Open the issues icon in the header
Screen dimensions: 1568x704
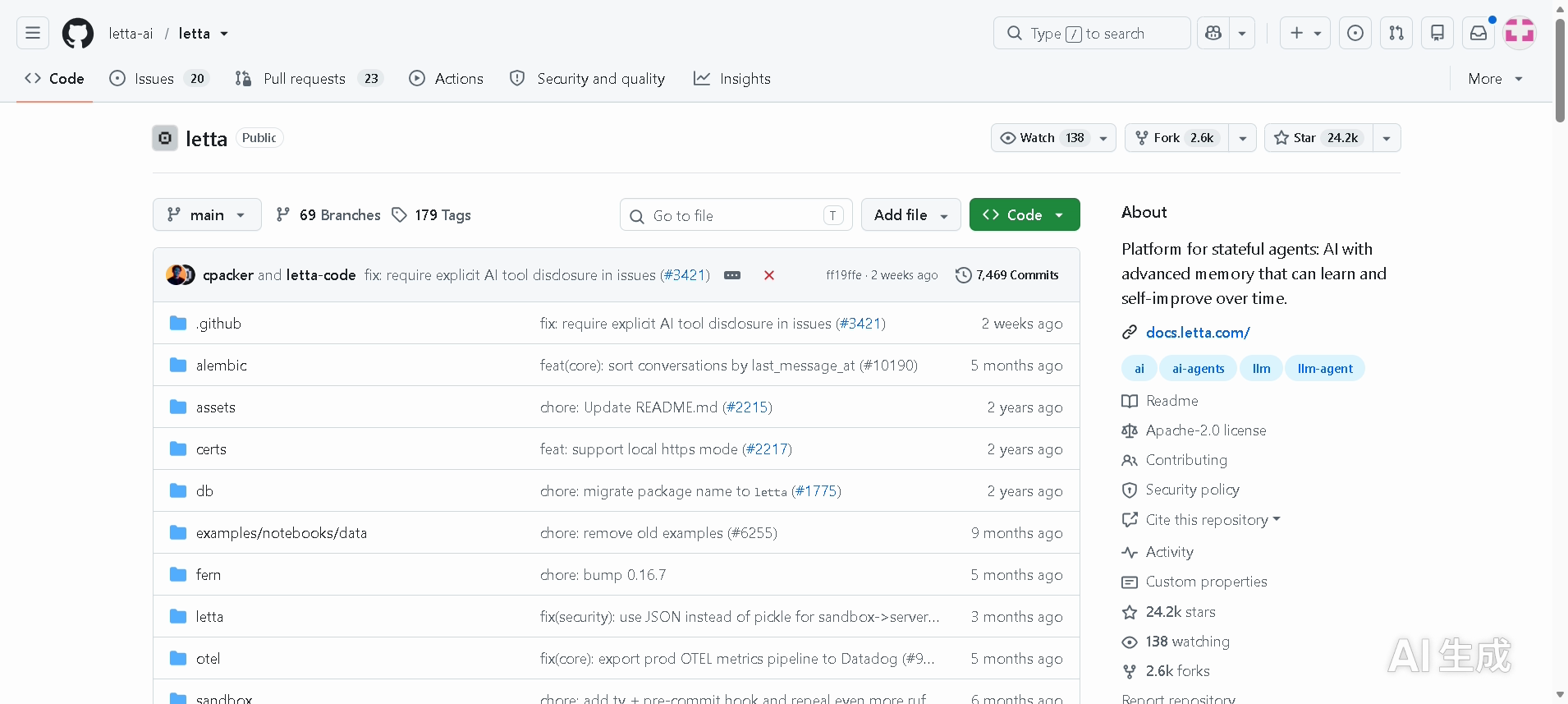pyautogui.click(x=1355, y=33)
